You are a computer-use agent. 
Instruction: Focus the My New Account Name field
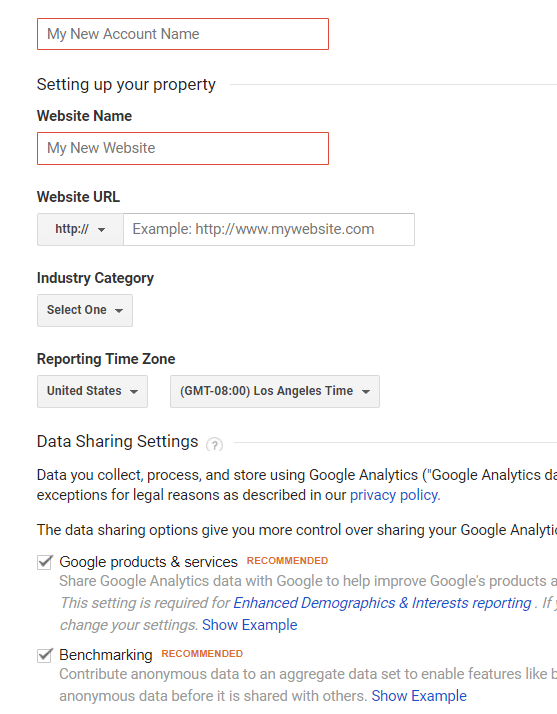(x=183, y=34)
